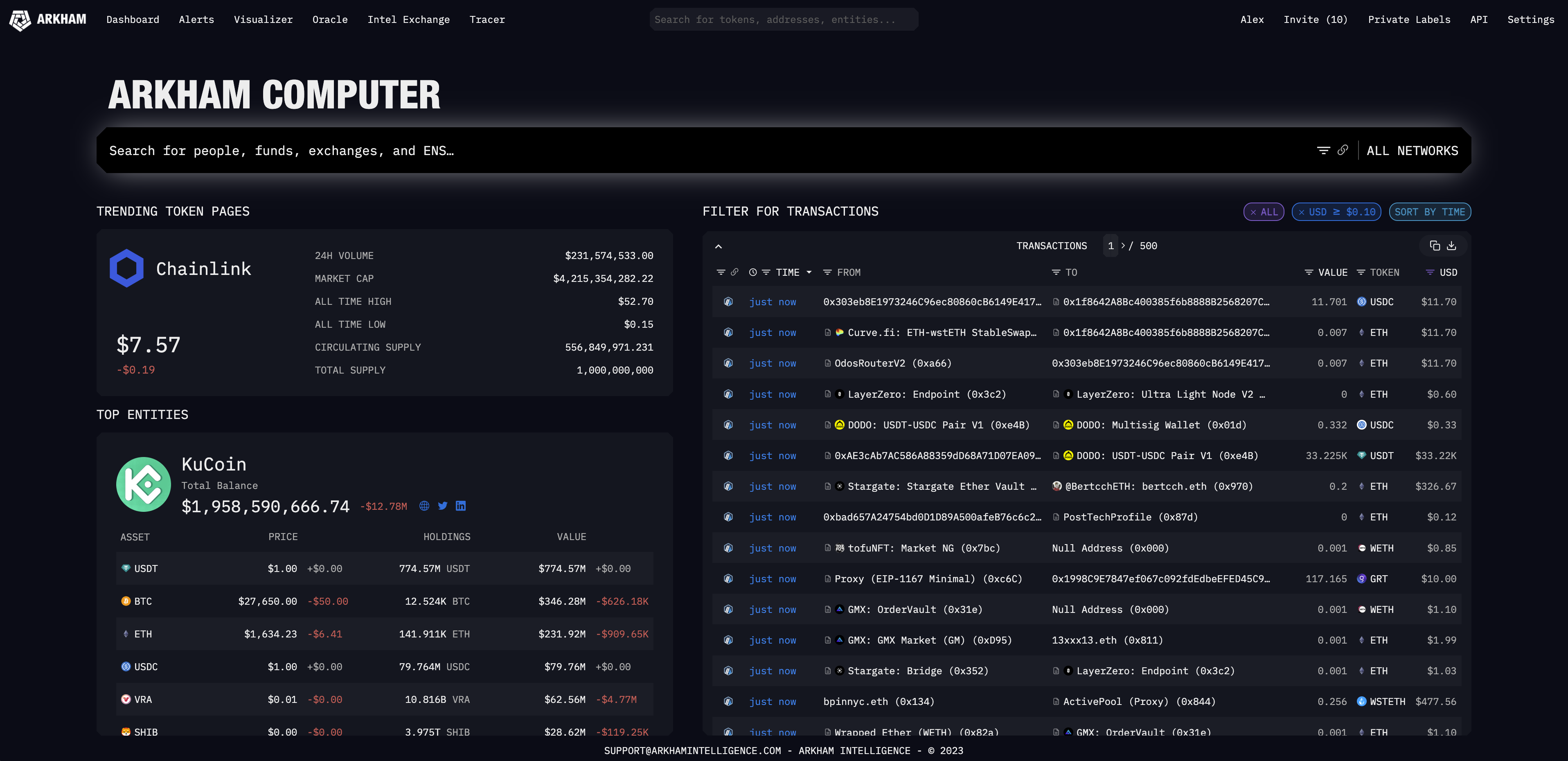Visit the KuCoin website globe icon
Image resolution: width=1568 pixels, height=761 pixels.
pos(424,506)
